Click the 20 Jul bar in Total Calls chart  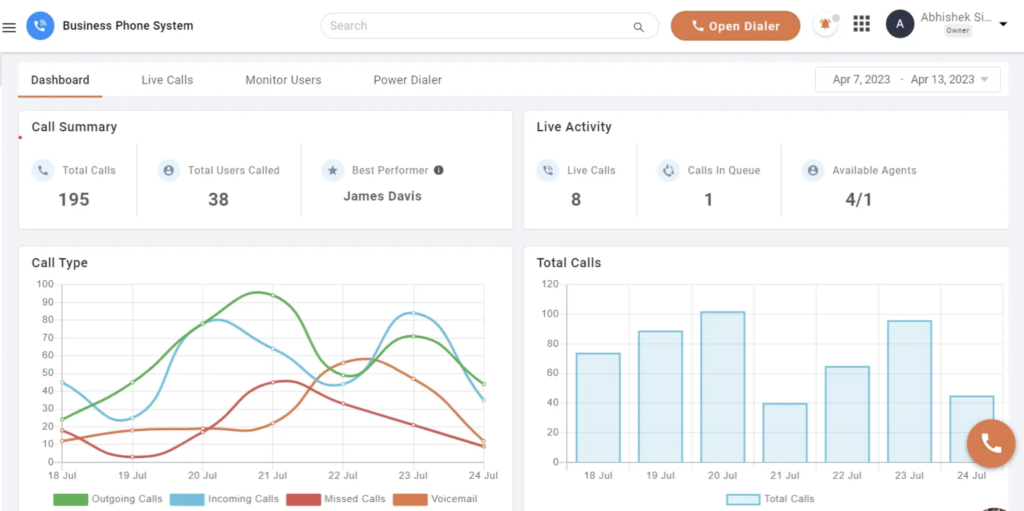coord(722,387)
